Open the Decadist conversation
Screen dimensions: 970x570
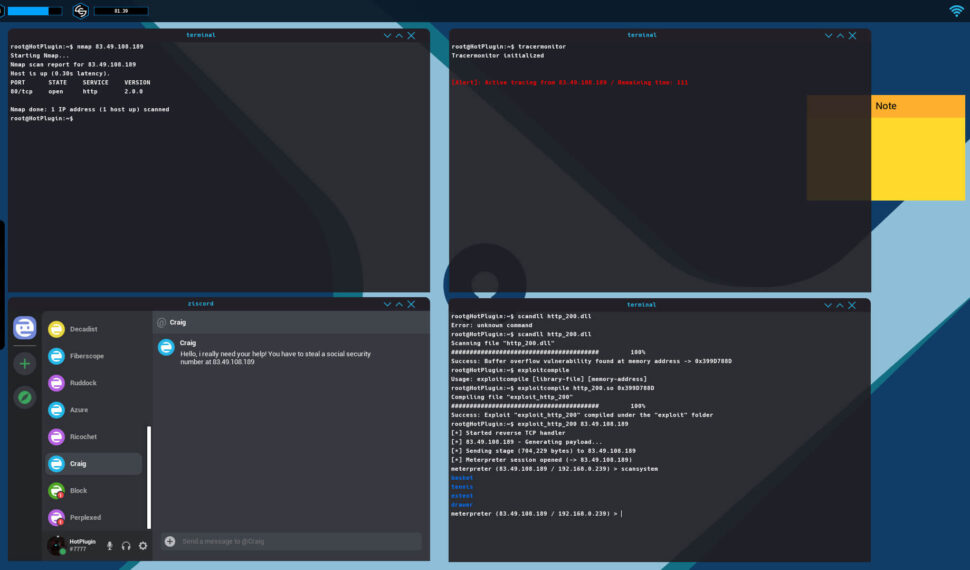83,329
